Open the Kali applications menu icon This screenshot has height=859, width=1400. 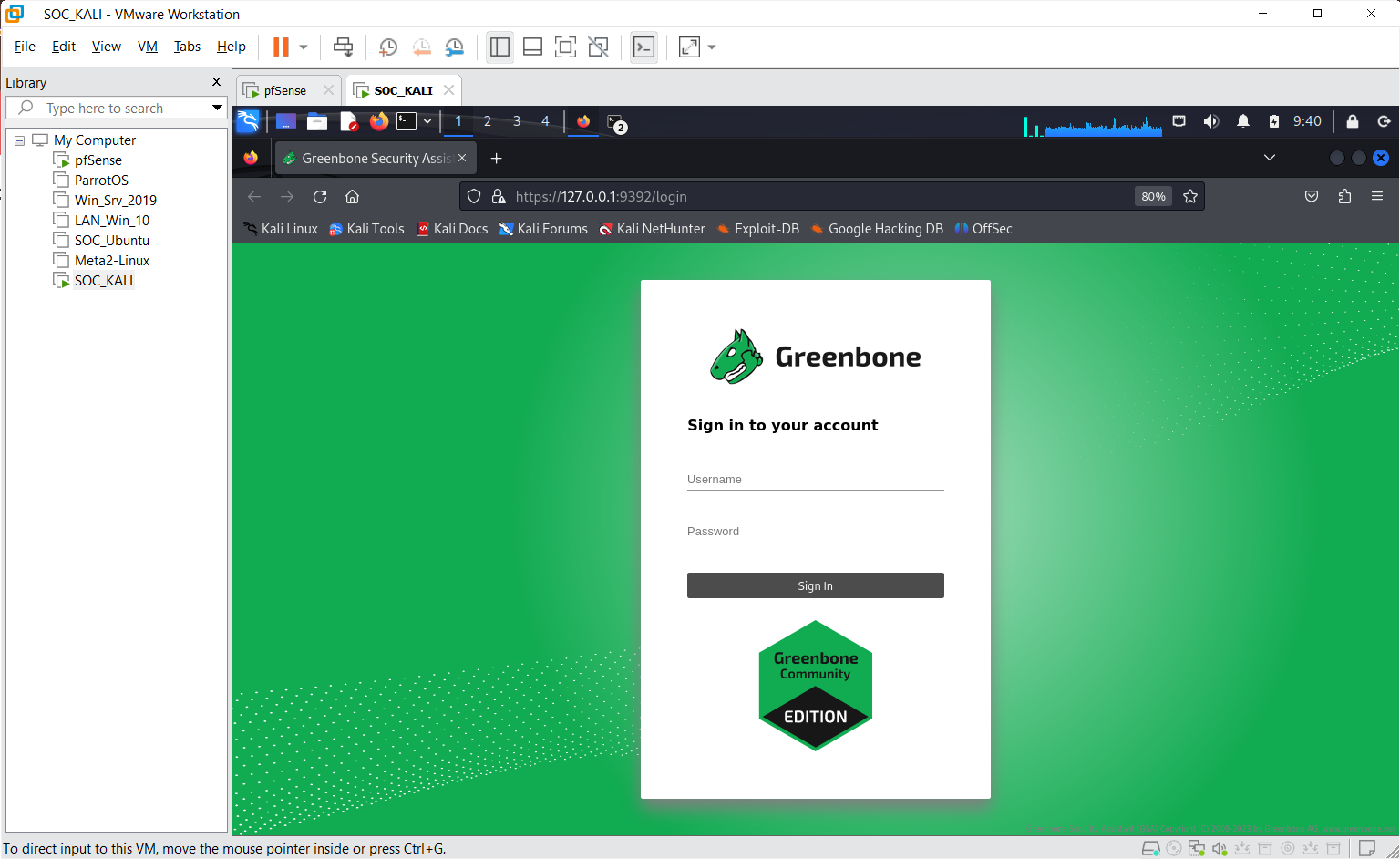click(248, 121)
